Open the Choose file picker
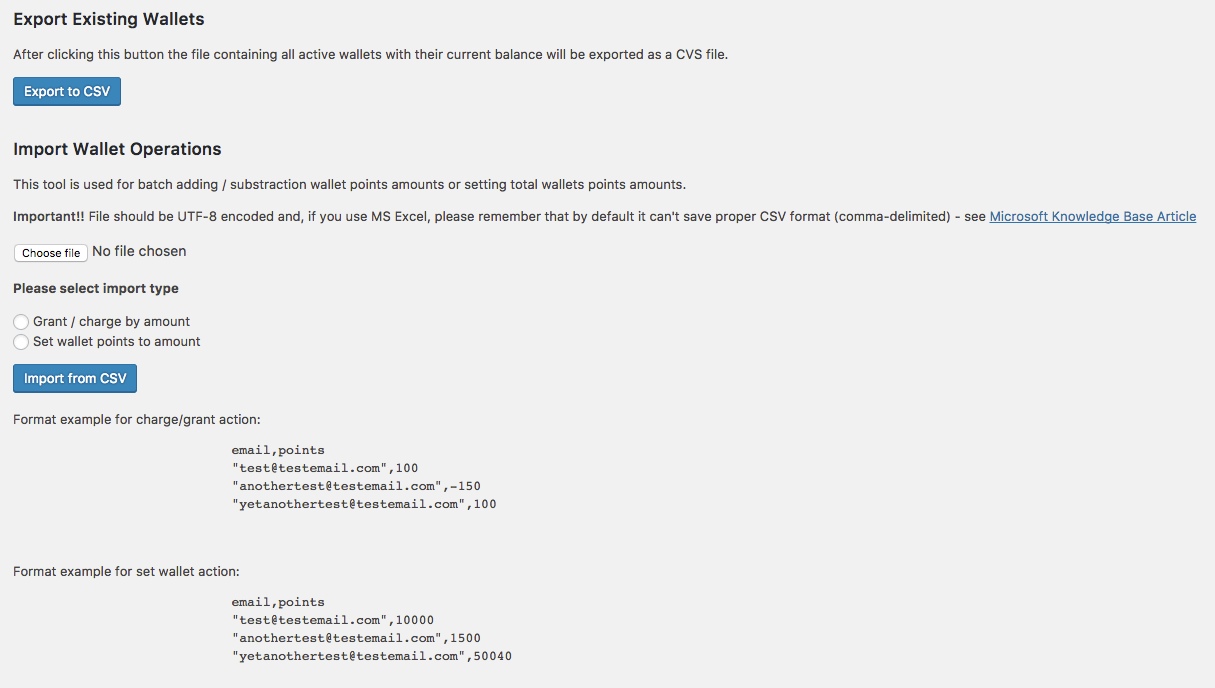 51,253
